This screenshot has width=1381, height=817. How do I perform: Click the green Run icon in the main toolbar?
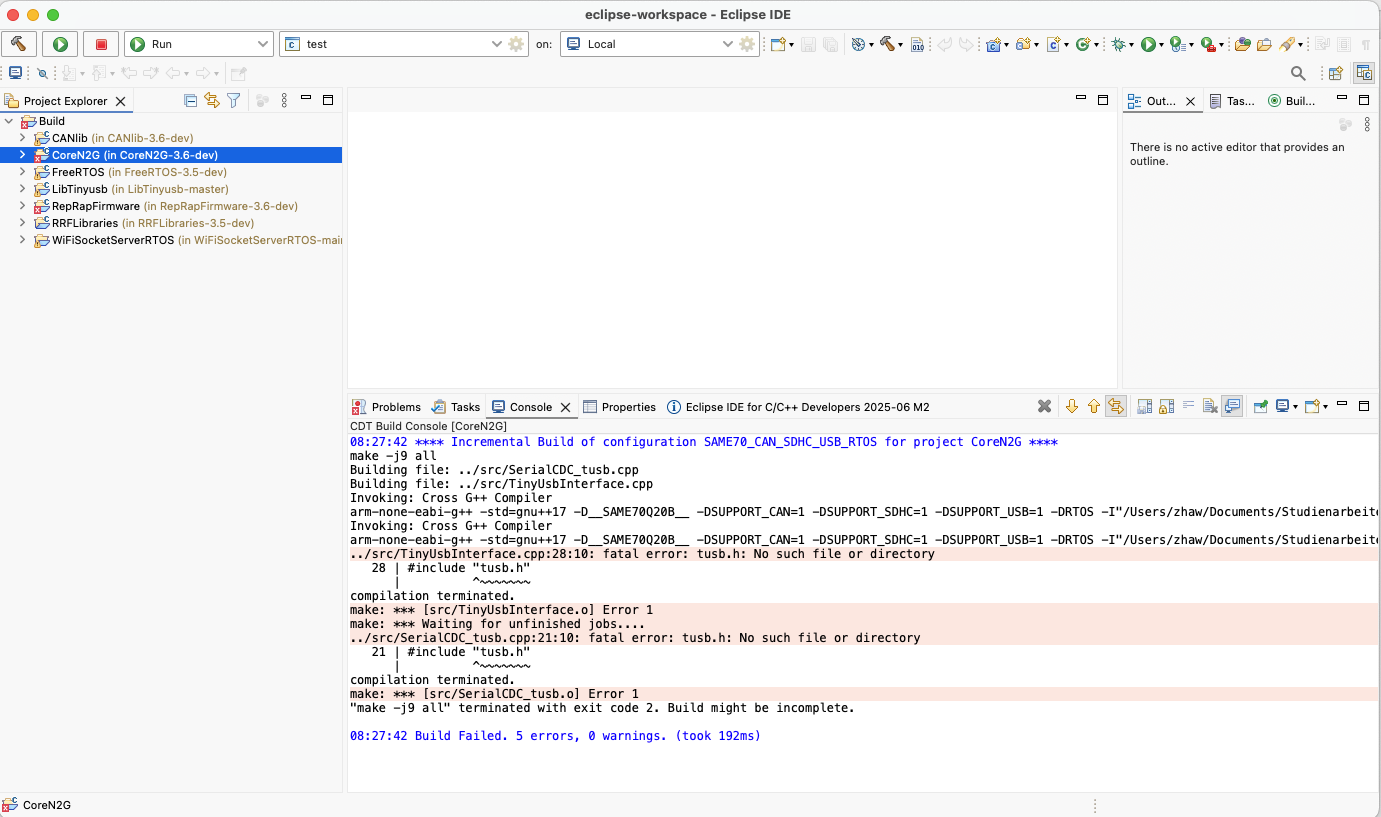[1148, 44]
